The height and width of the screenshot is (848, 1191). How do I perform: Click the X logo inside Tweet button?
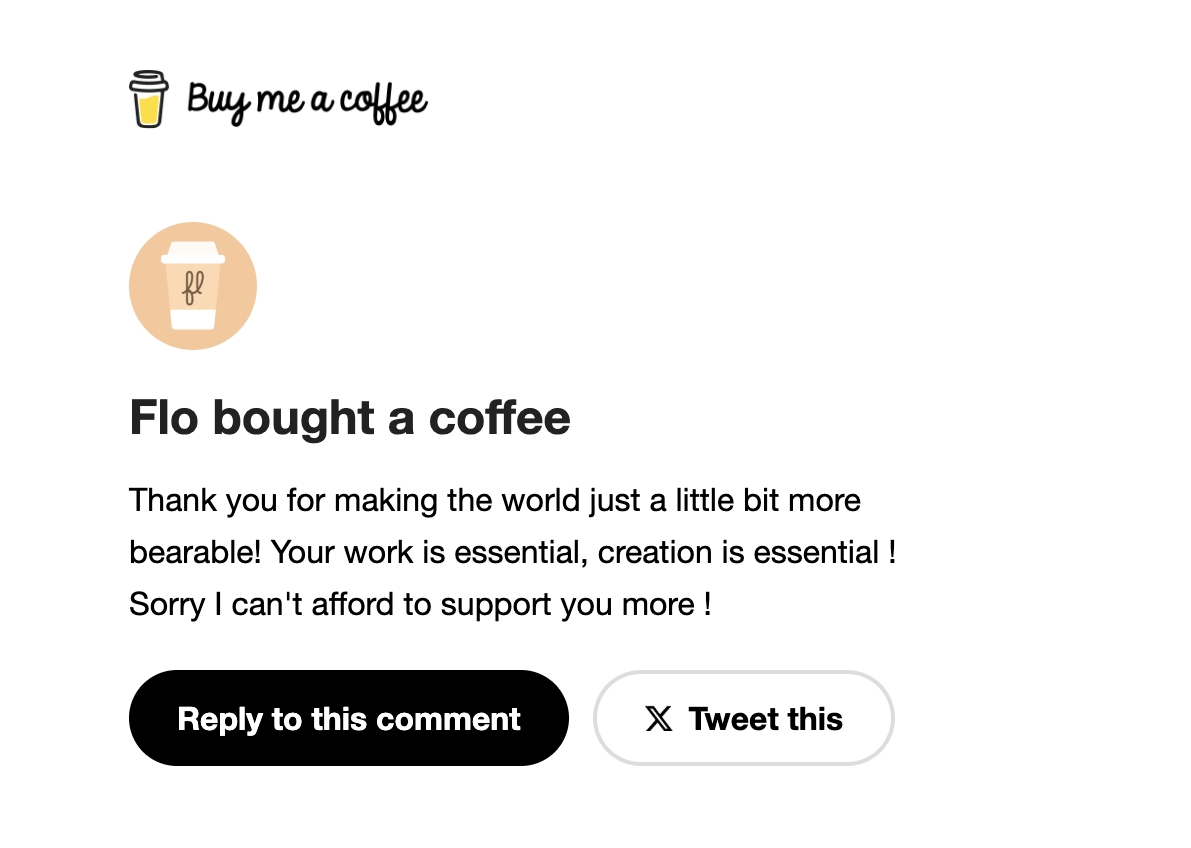(659, 719)
